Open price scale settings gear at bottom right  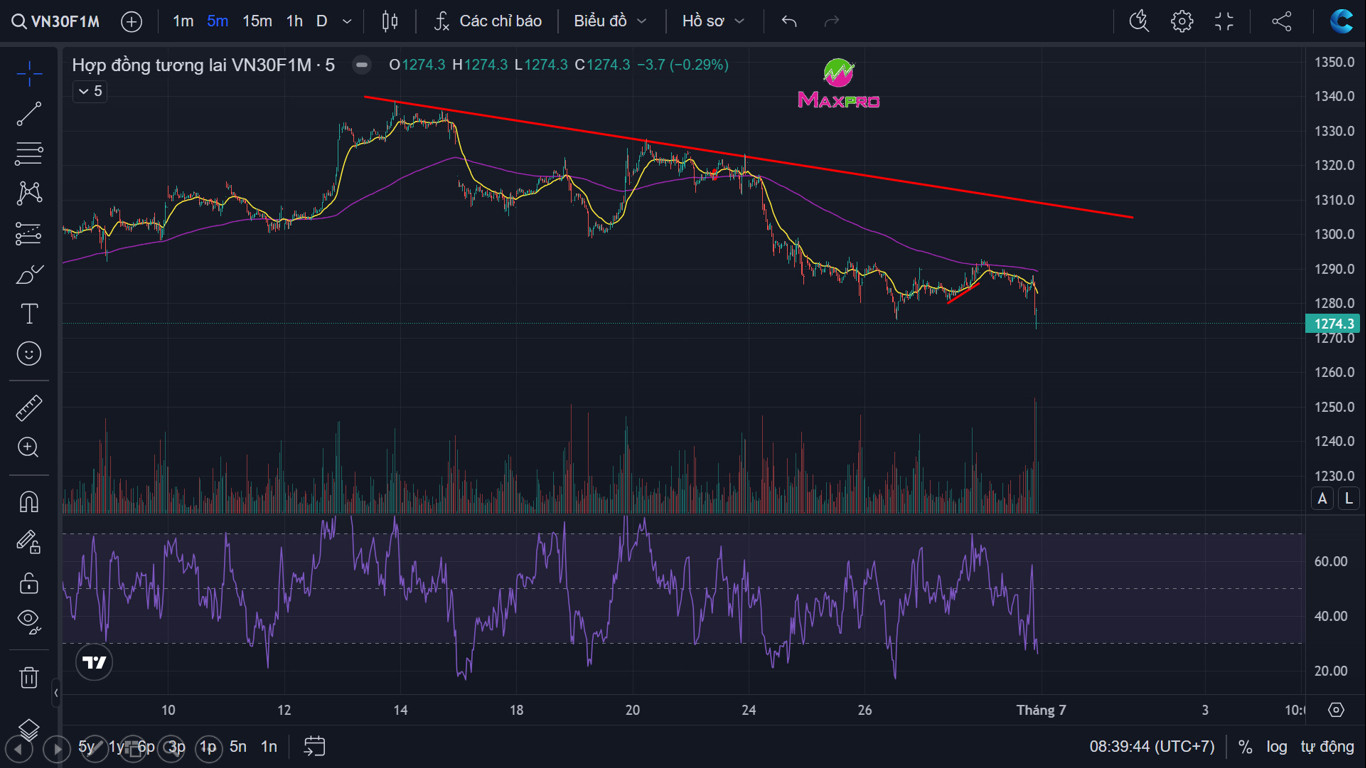(1336, 710)
